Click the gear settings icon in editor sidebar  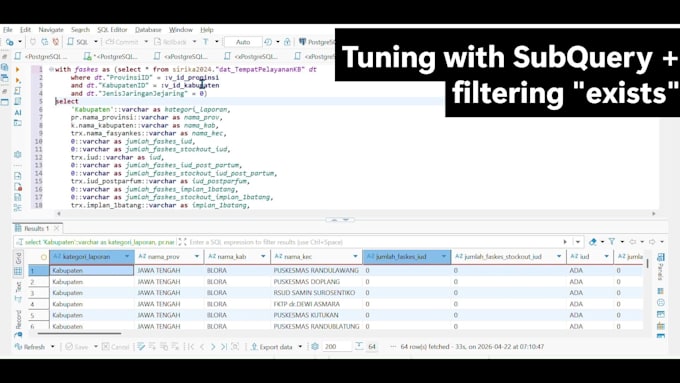[18, 154]
